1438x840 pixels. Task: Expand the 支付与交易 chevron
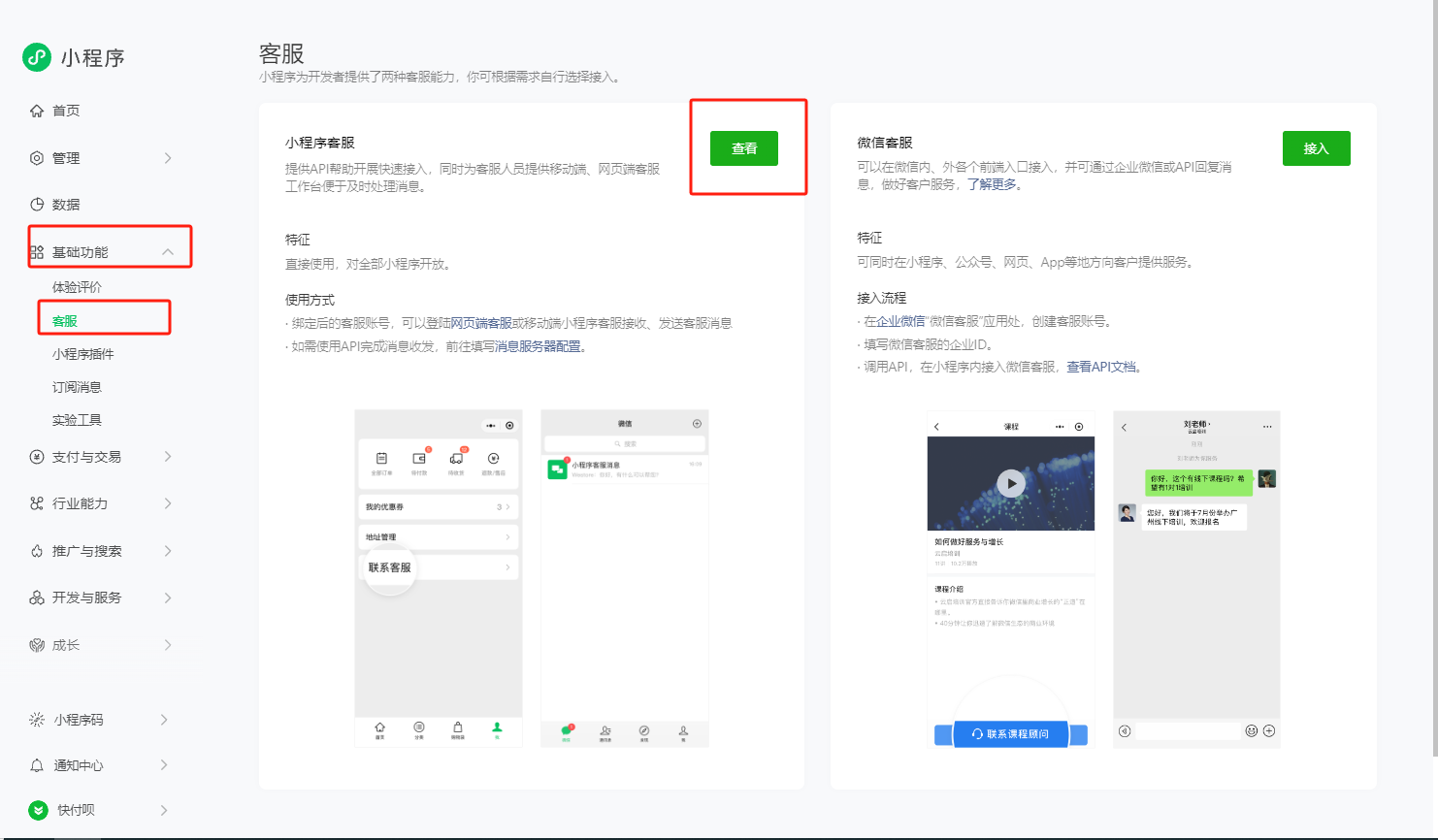168,457
